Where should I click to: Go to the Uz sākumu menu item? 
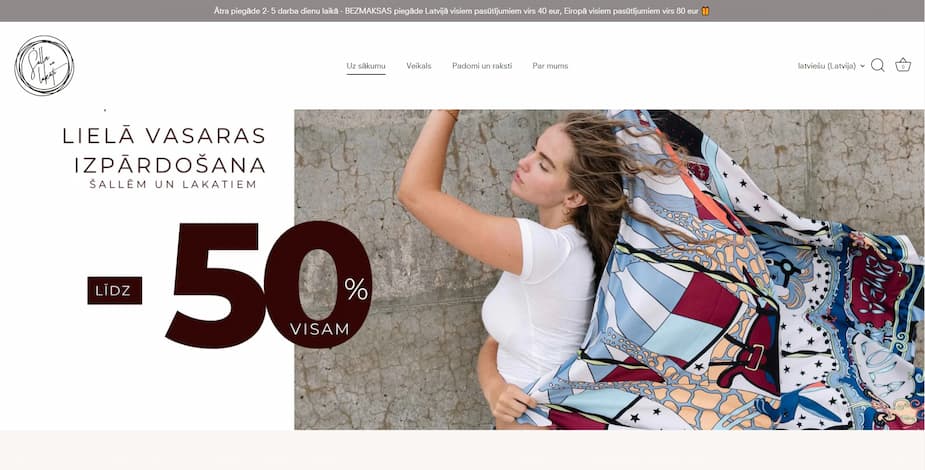click(x=366, y=66)
